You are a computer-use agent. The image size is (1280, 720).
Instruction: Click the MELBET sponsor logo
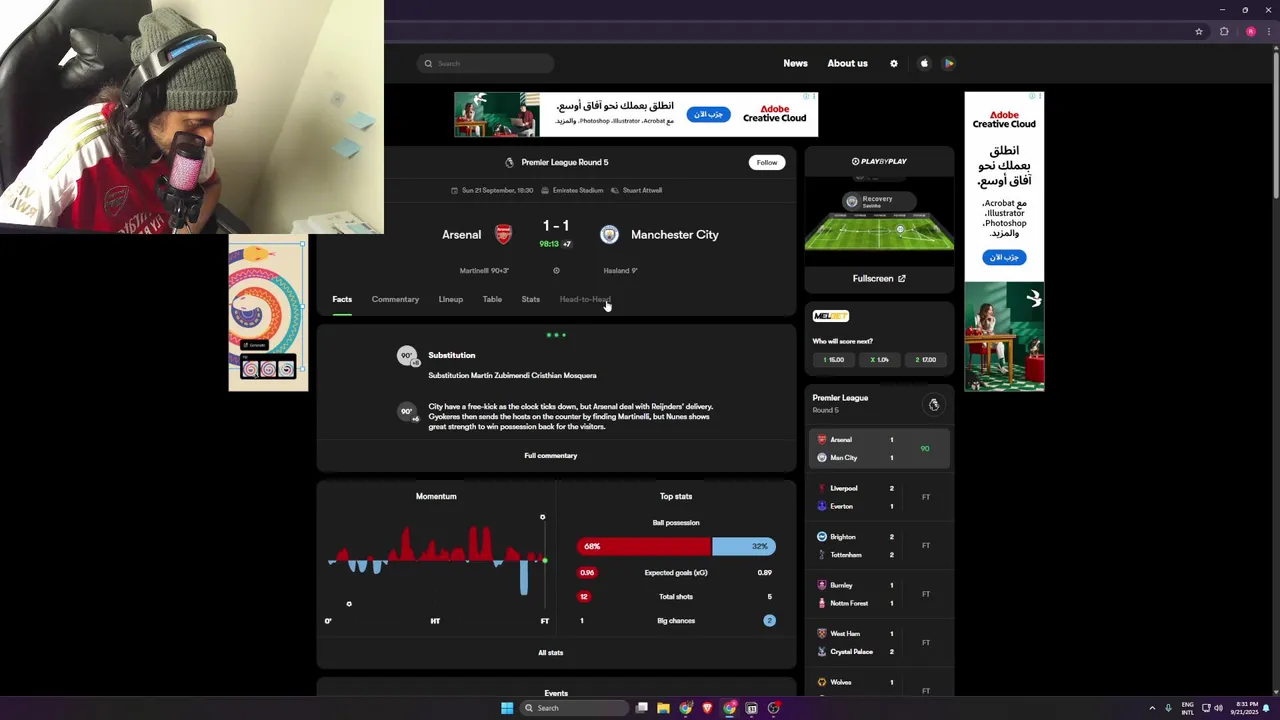(x=831, y=316)
